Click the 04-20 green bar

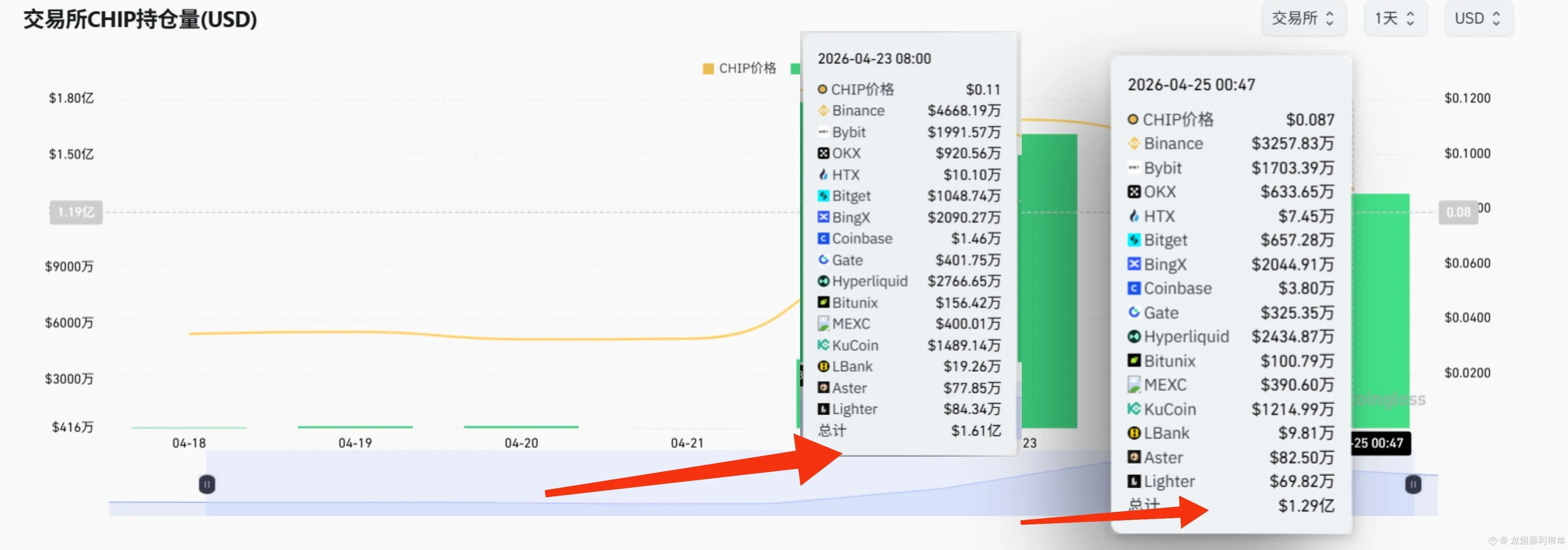pos(521,427)
